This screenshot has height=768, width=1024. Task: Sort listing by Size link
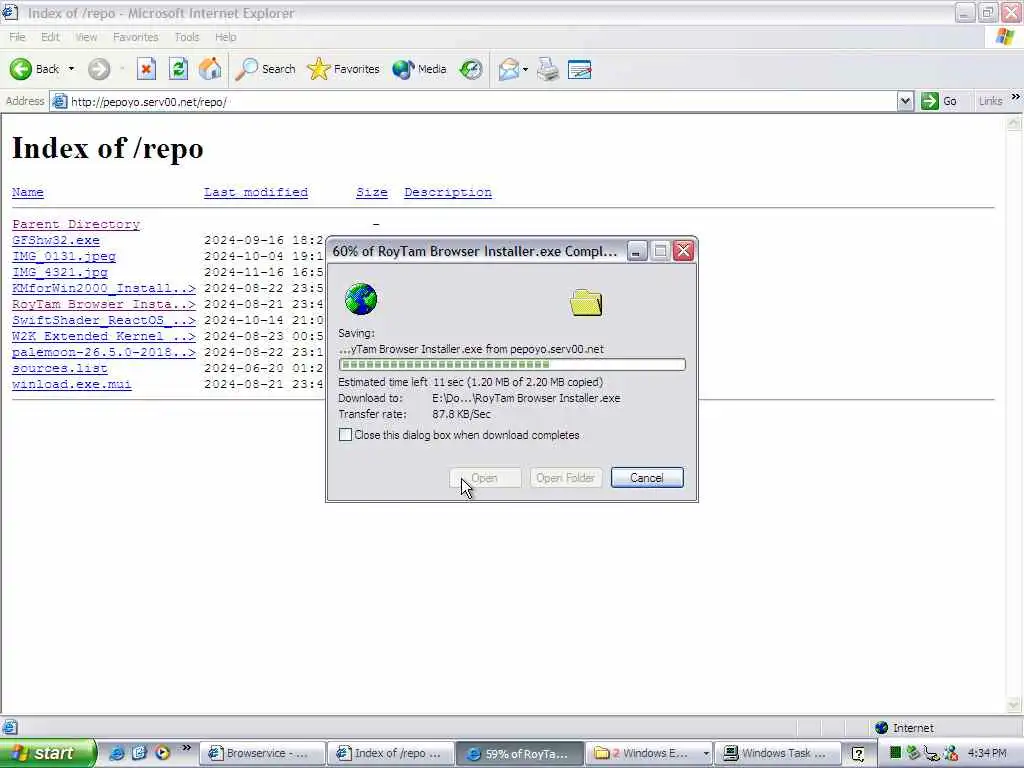372,192
